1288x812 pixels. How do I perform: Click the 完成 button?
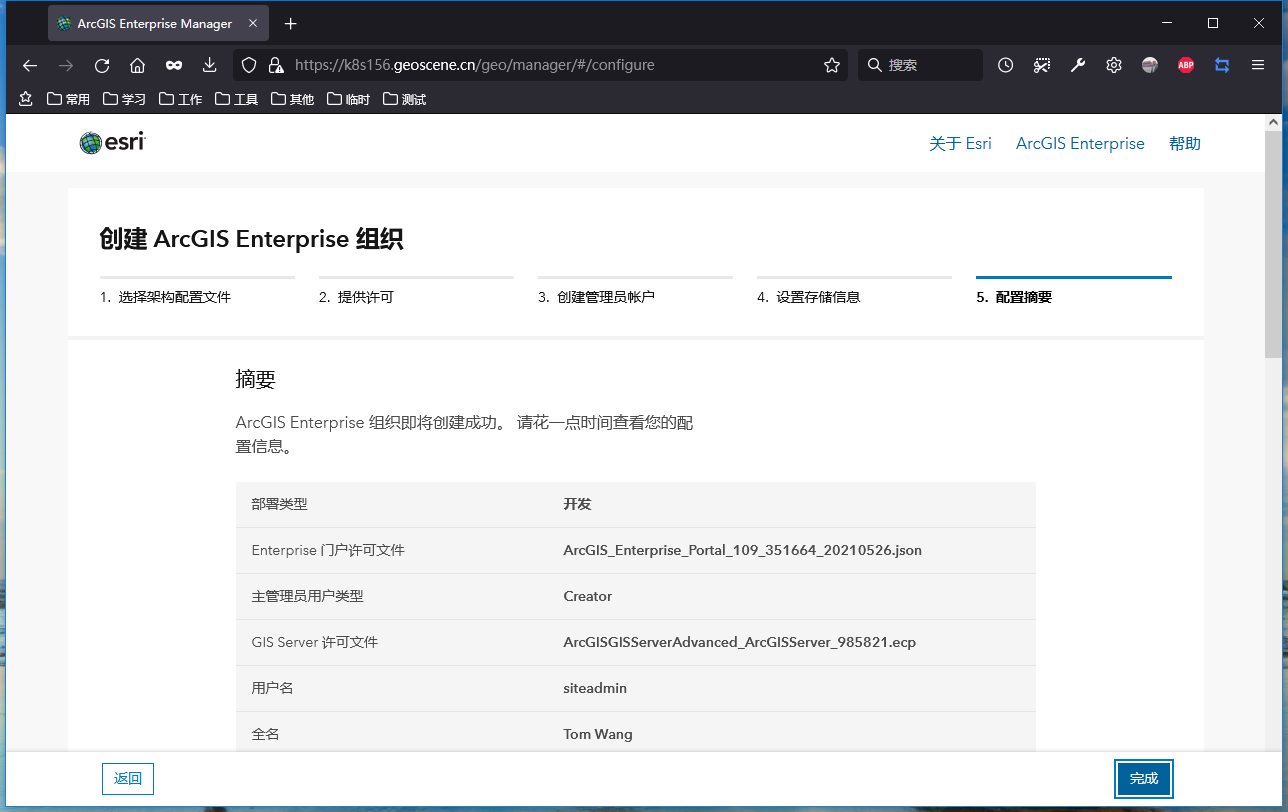pyautogui.click(x=1144, y=778)
